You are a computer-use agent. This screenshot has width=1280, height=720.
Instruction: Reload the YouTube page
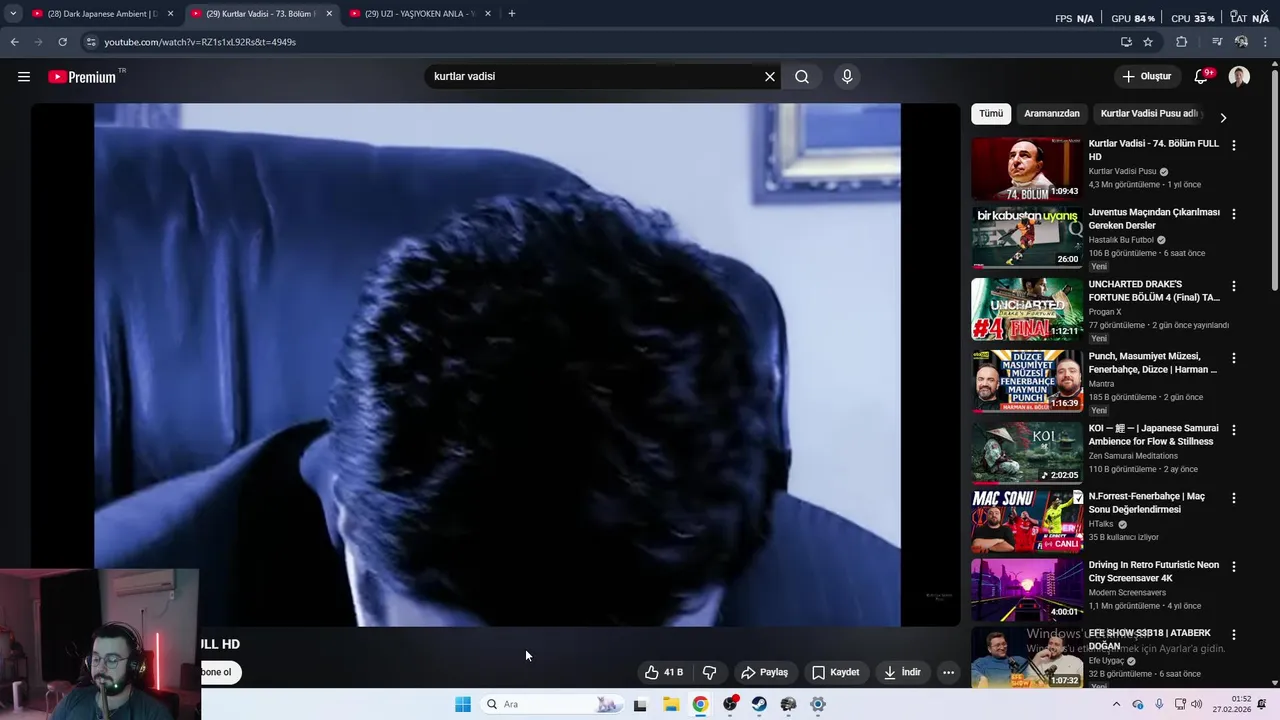(62, 42)
